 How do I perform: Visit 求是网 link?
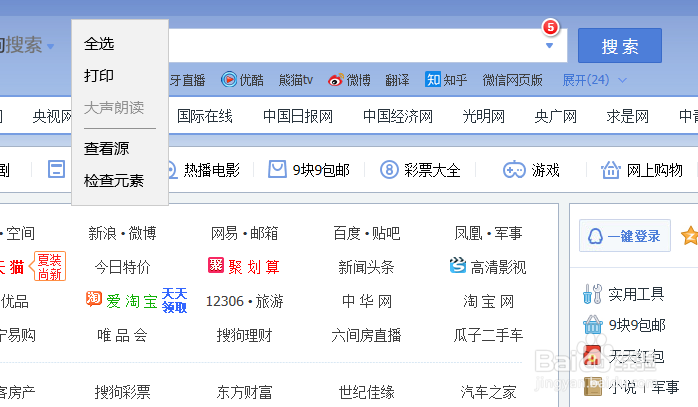tap(627, 117)
